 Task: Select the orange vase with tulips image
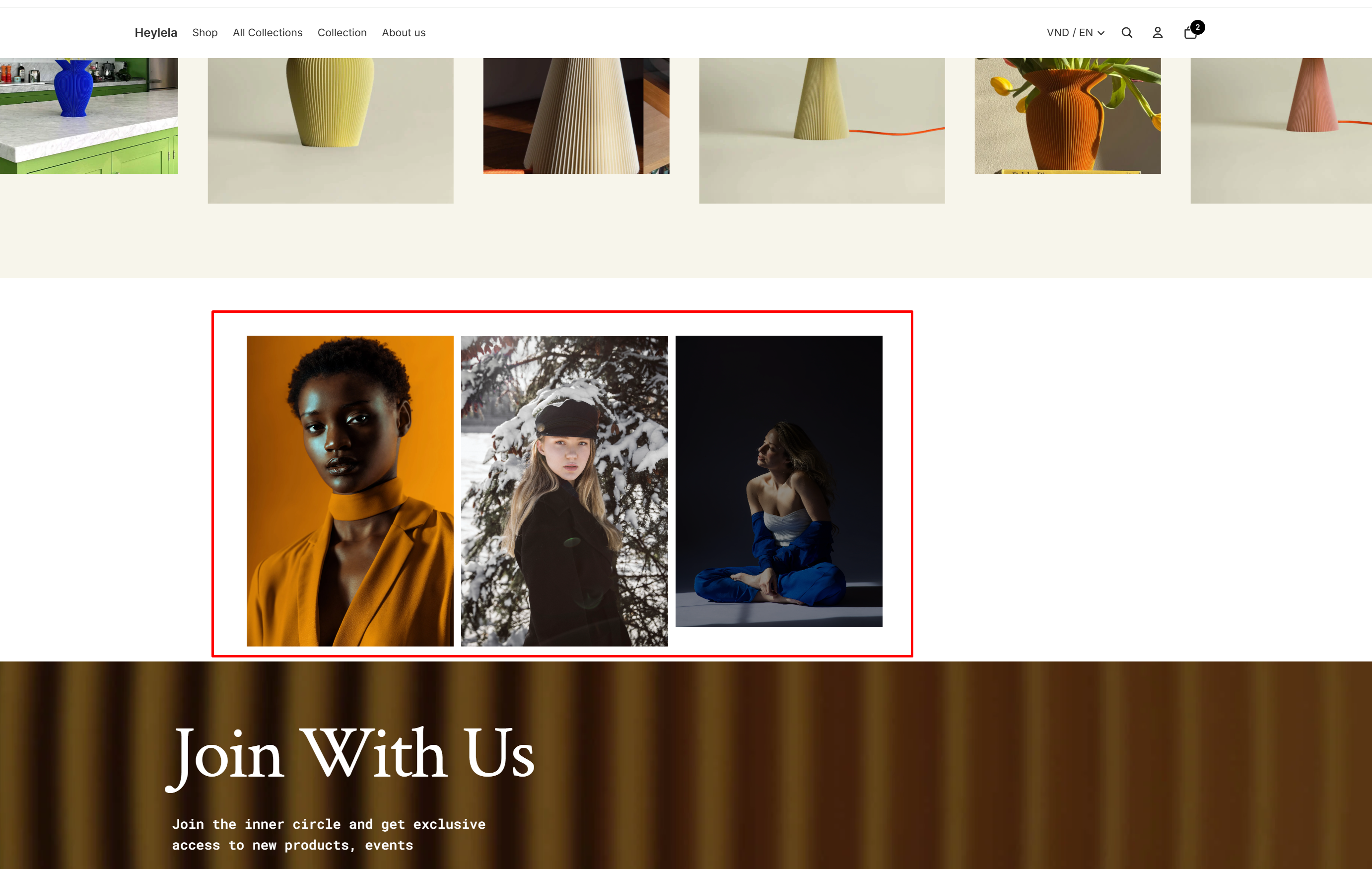pos(1067,116)
